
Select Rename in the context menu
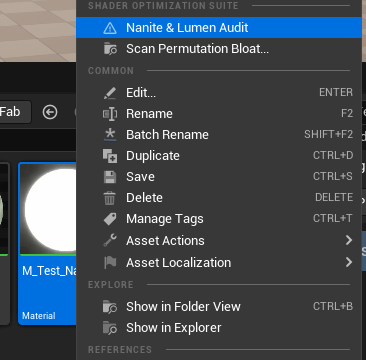point(219,113)
